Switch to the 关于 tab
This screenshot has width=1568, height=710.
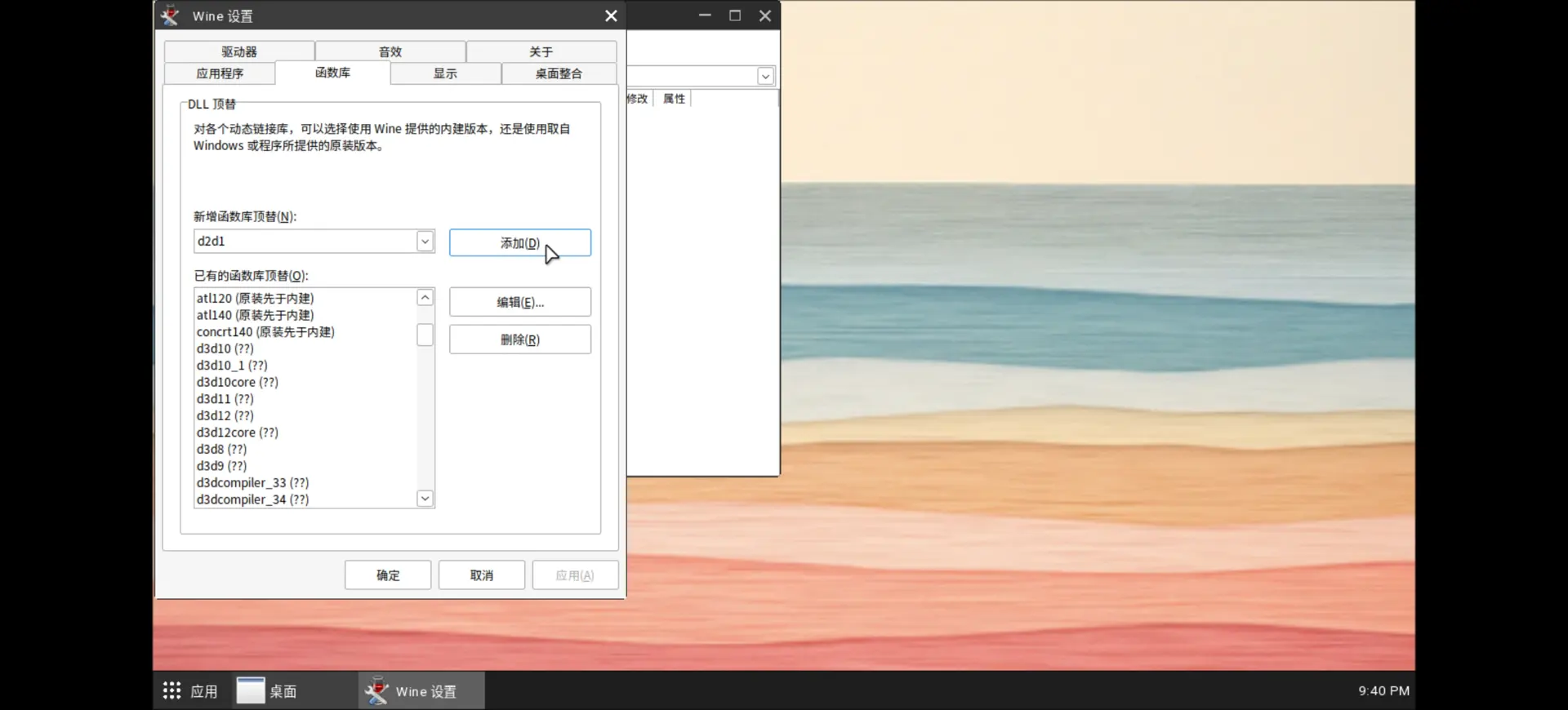click(541, 51)
